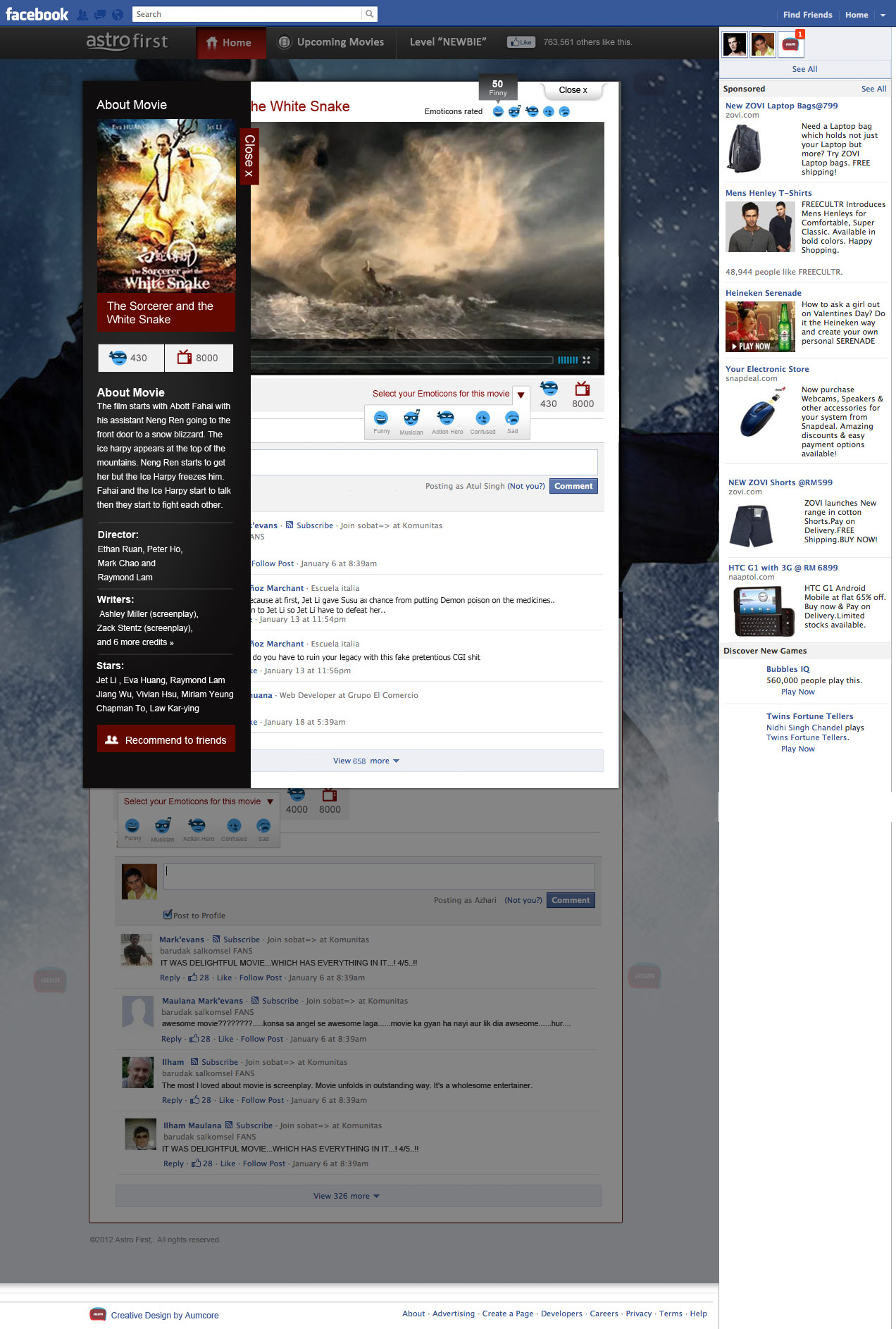The height and width of the screenshot is (1329, 896).
Task: Open the See All link next to Sponsored
Action: pos(873,89)
